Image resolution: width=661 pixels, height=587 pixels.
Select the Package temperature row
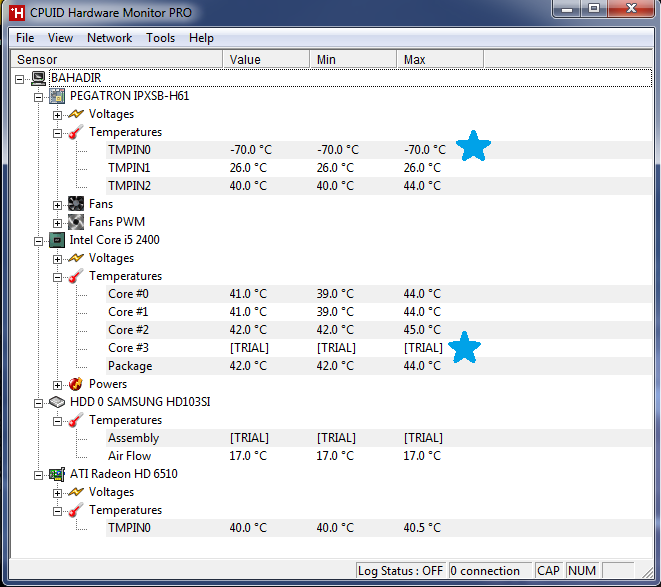(130, 366)
